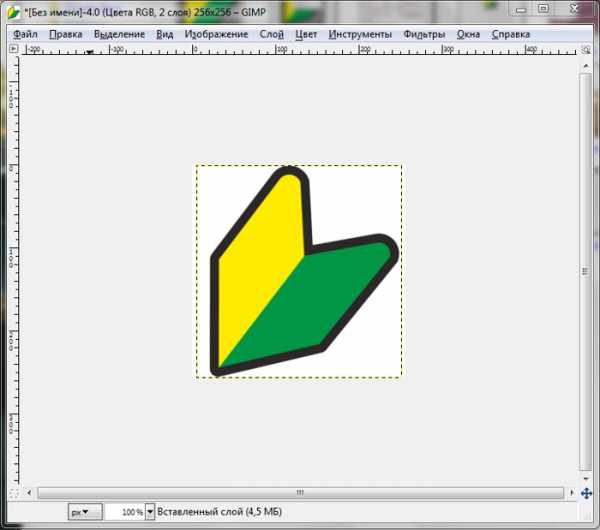Click the horizontal scrollbar left arrow
Image resolution: width=600 pixels, height=530 pixels.
tap(29, 493)
